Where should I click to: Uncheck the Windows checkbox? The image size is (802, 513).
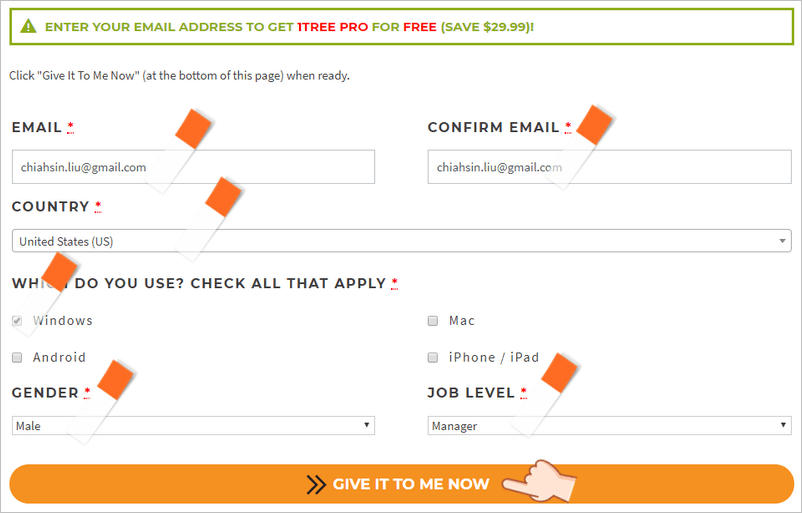pyautogui.click(x=17, y=321)
